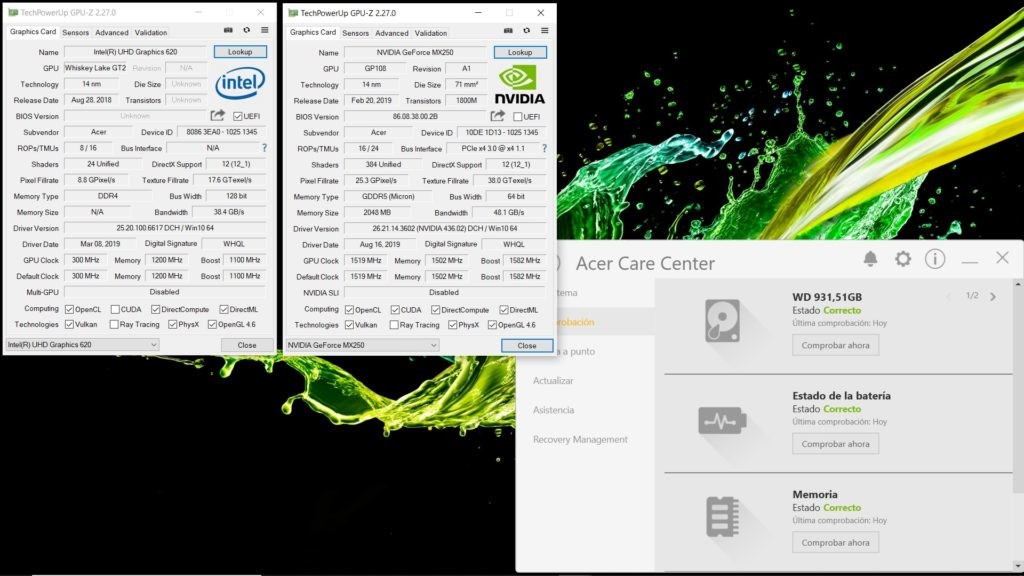Screen dimensions: 1024x576
Task: Click the BIOS share icon in Intel GPU-Z window
Action: 217,116
